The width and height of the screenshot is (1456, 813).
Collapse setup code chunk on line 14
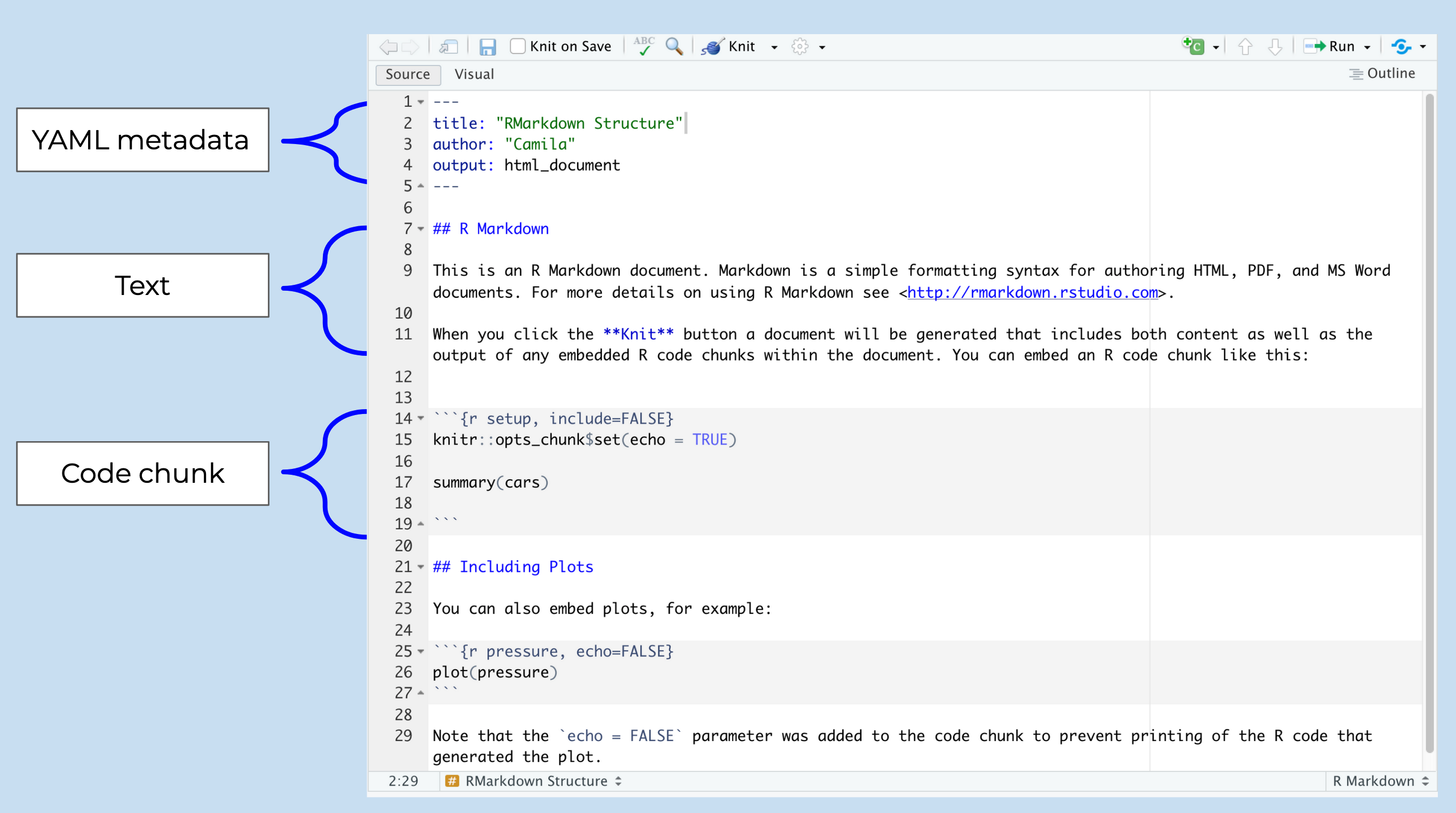coord(421,419)
